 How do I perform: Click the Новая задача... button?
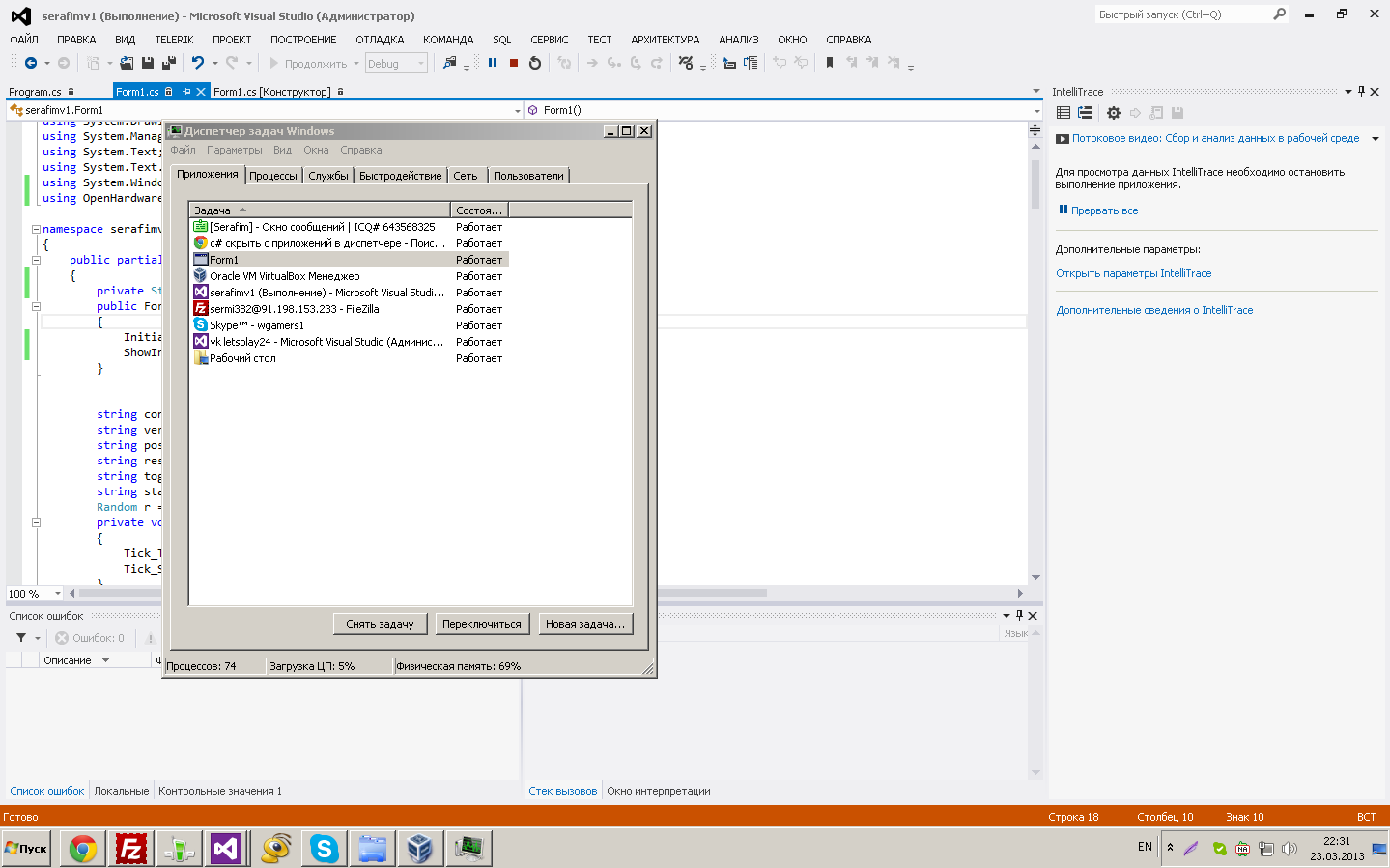point(584,624)
